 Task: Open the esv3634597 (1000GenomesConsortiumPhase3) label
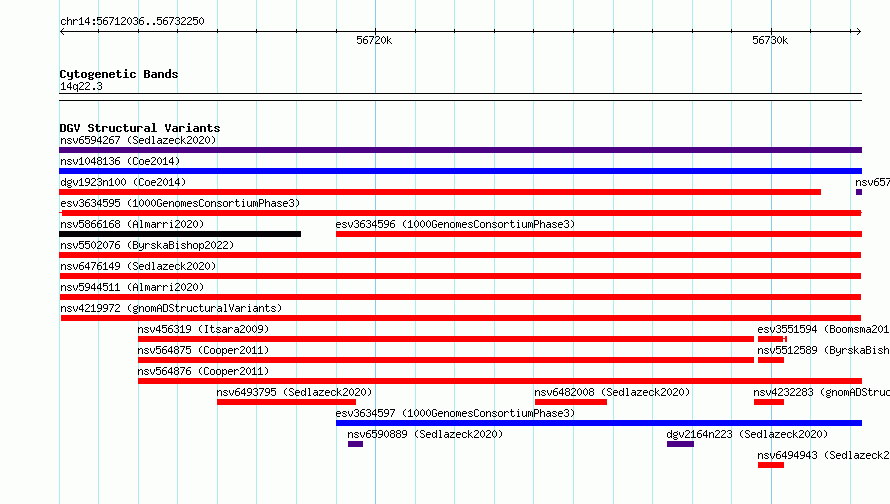[x=455, y=413]
